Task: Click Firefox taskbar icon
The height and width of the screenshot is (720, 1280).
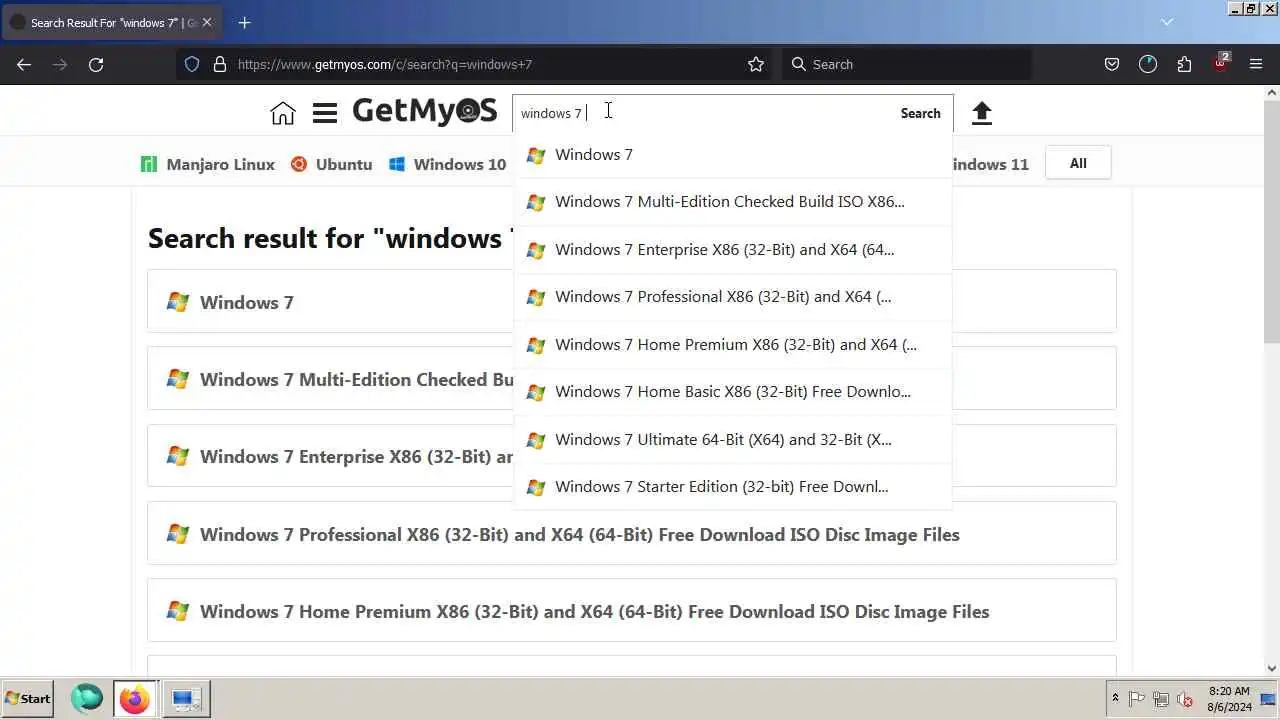Action: click(134, 698)
